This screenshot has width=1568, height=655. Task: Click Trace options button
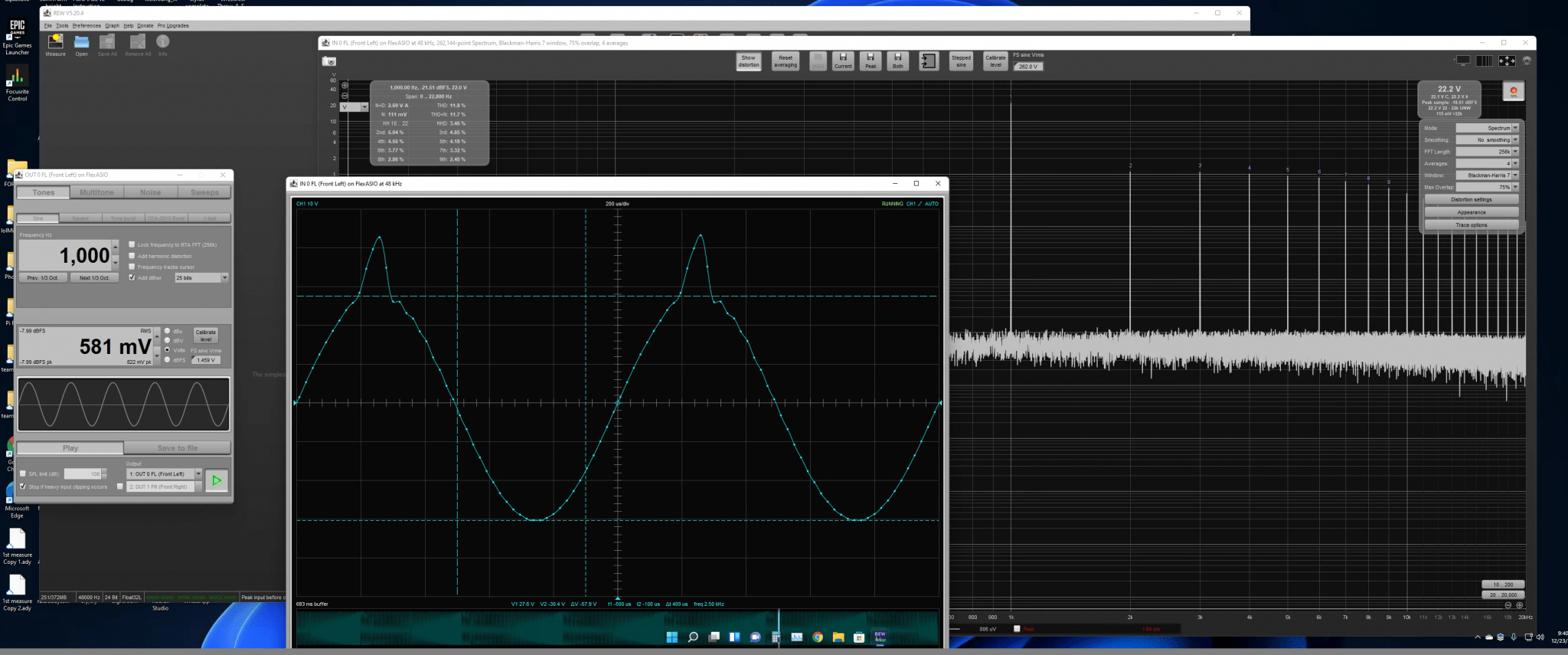pyautogui.click(x=1471, y=224)
